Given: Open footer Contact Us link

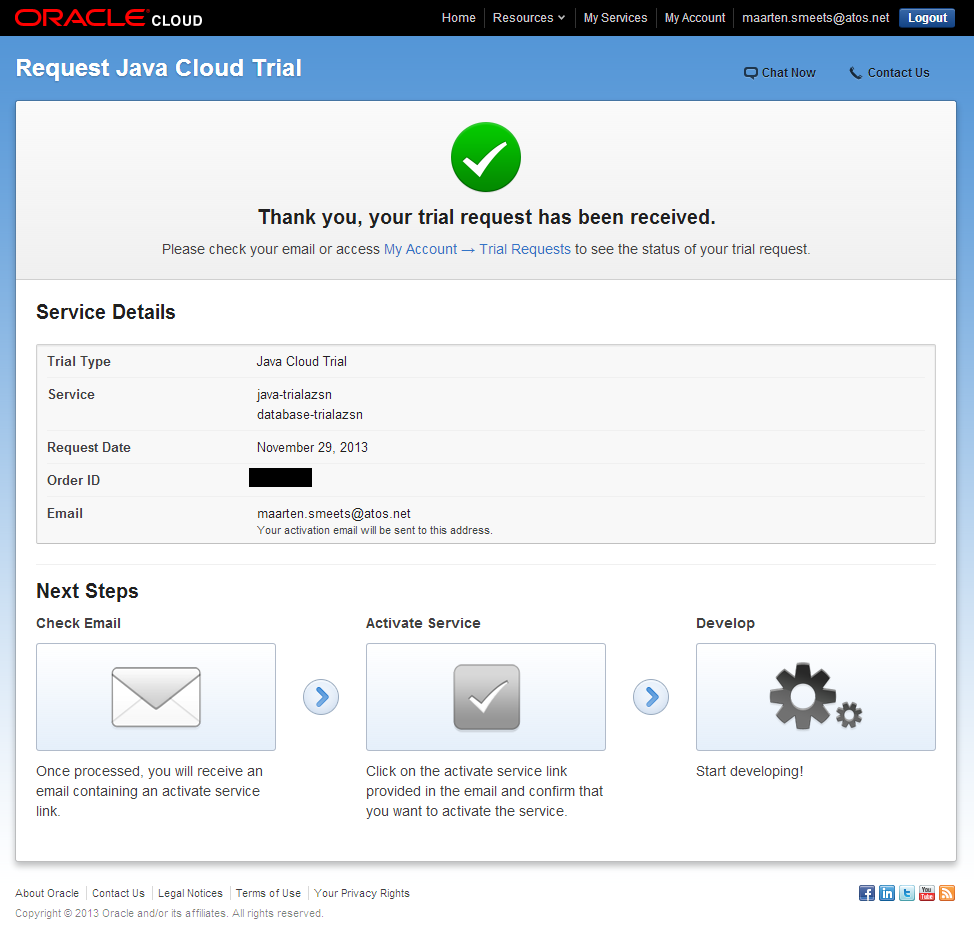Looking at the screenshot, I should coord(118,893).
